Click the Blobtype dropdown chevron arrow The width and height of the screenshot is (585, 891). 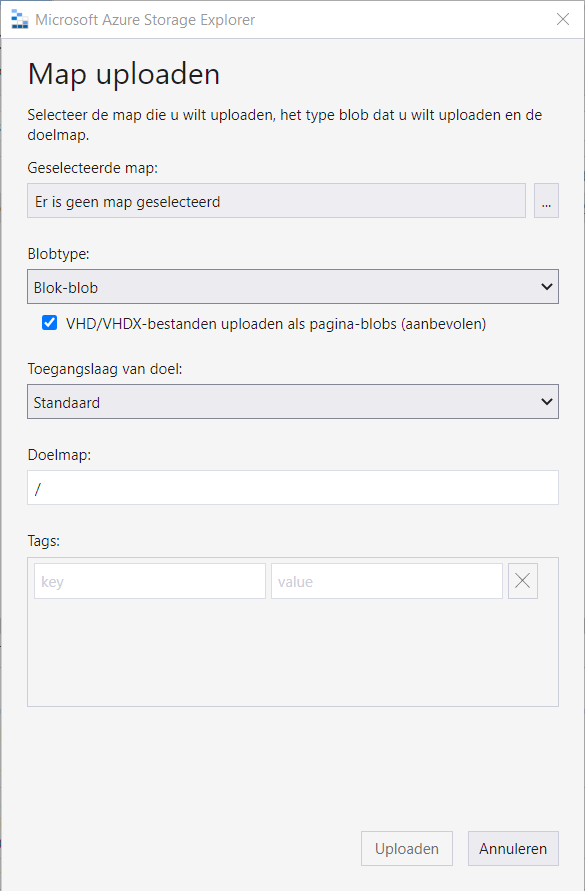(x=546, y=286)
